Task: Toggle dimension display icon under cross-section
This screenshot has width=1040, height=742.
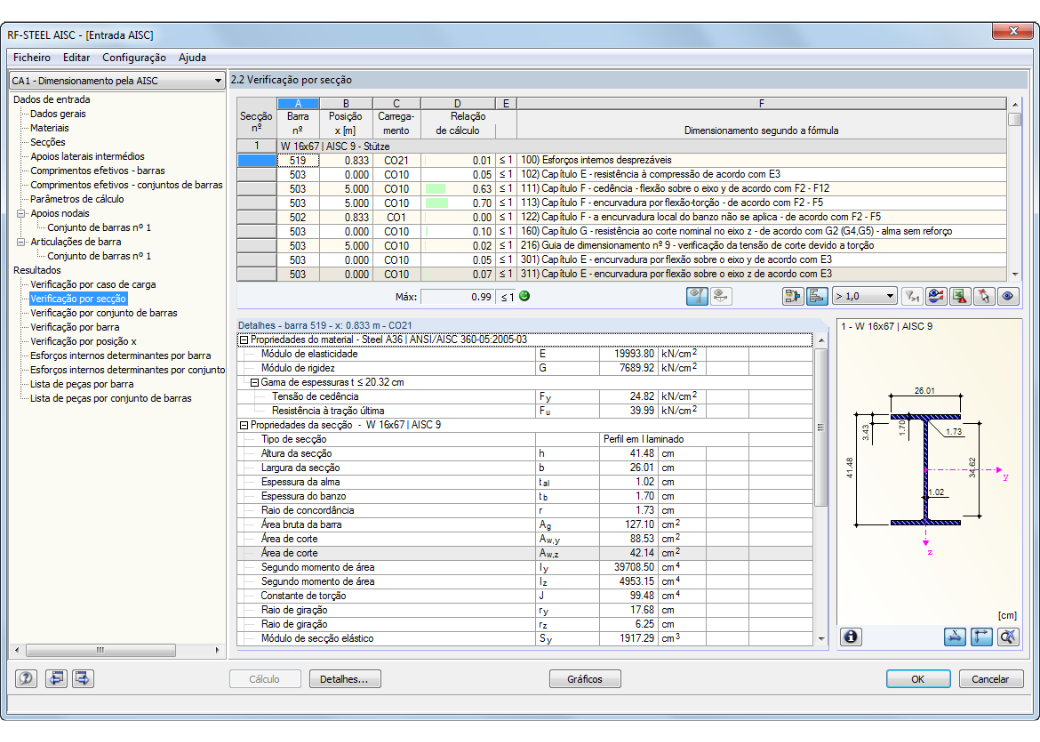Action: [x=954, y=637]
